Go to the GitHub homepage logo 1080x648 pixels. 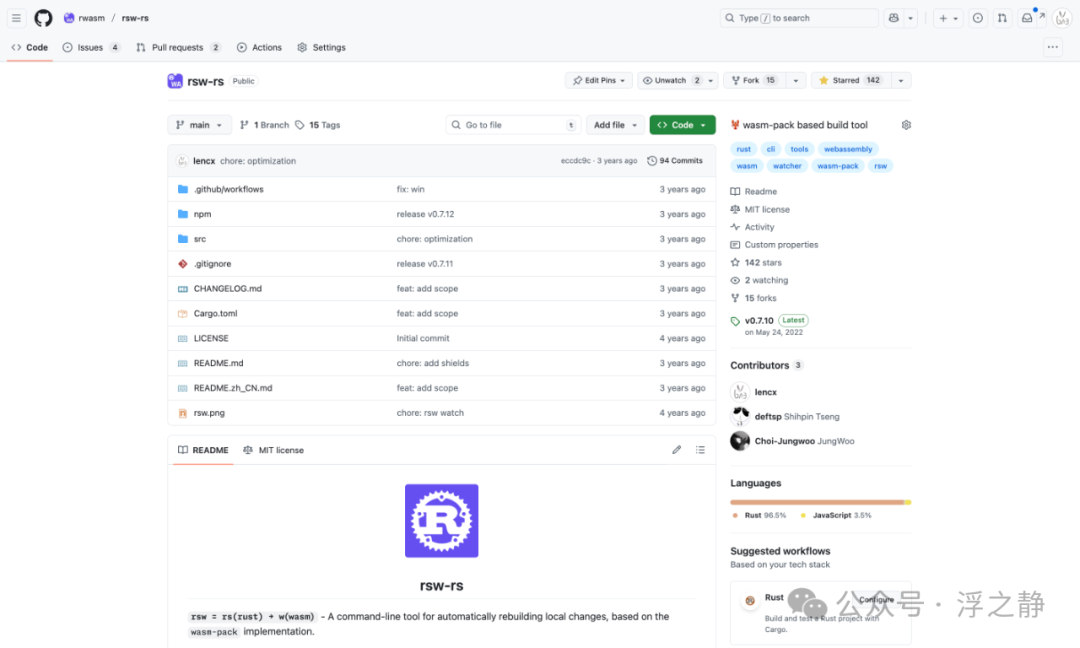43,18
